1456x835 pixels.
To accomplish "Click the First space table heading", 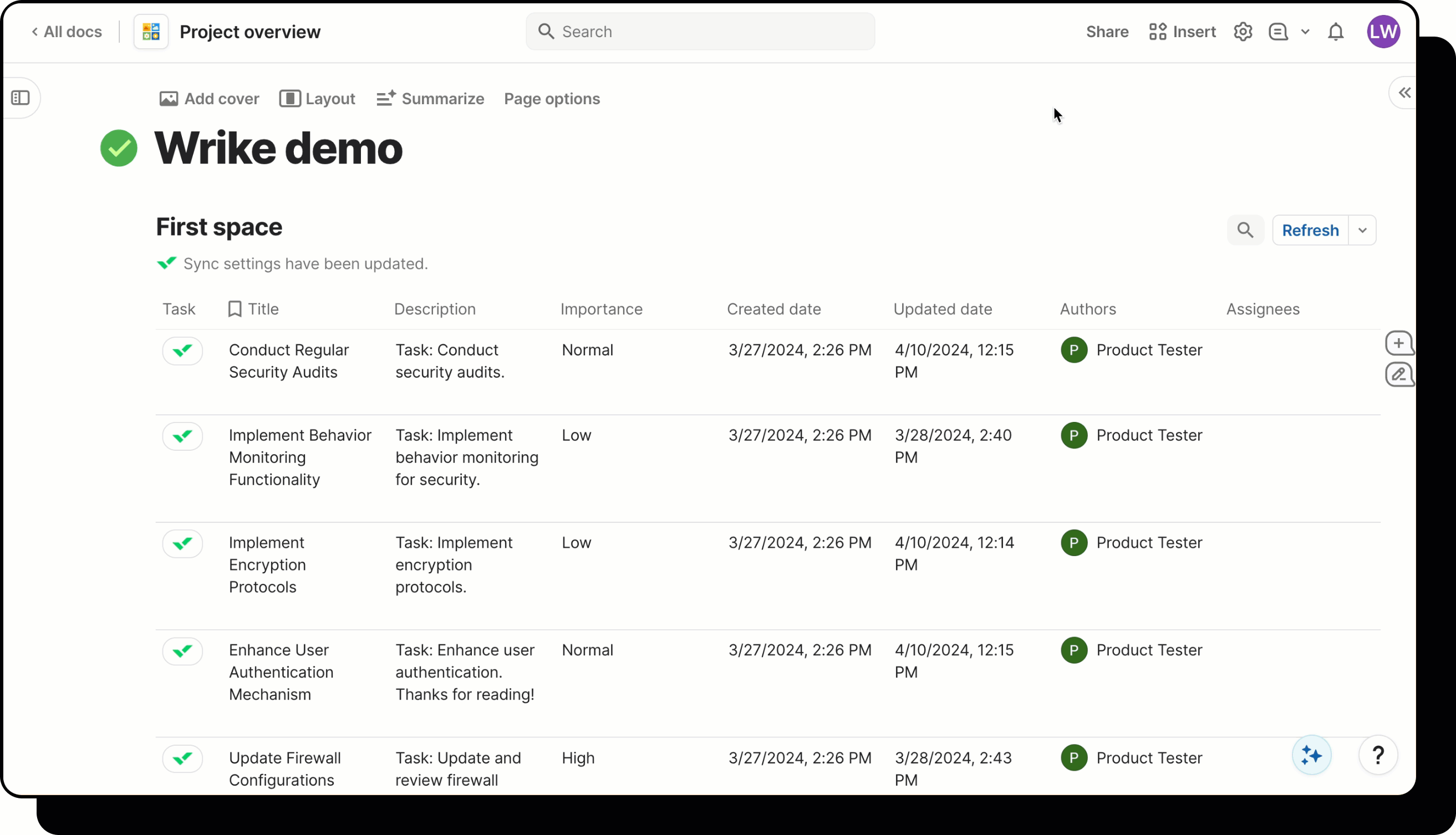I will 219,227.
